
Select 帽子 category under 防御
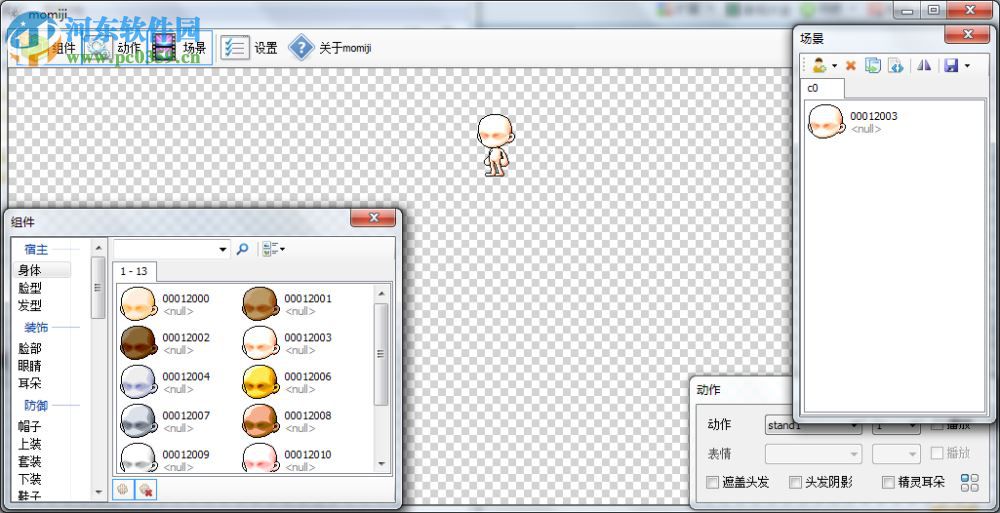[30, 427]
